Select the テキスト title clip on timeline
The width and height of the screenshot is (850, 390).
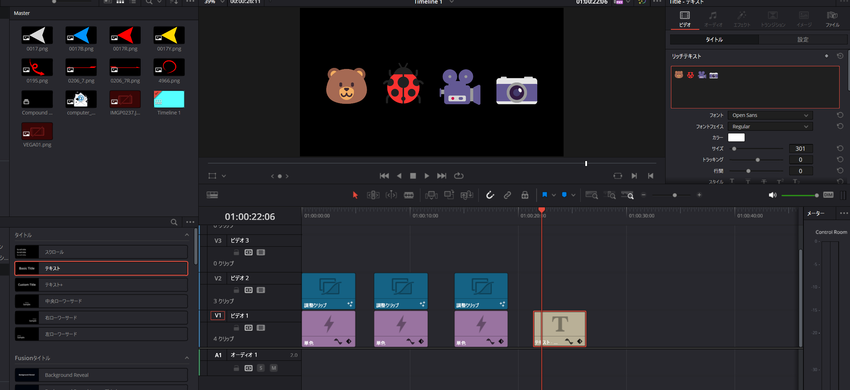[559, 329]
